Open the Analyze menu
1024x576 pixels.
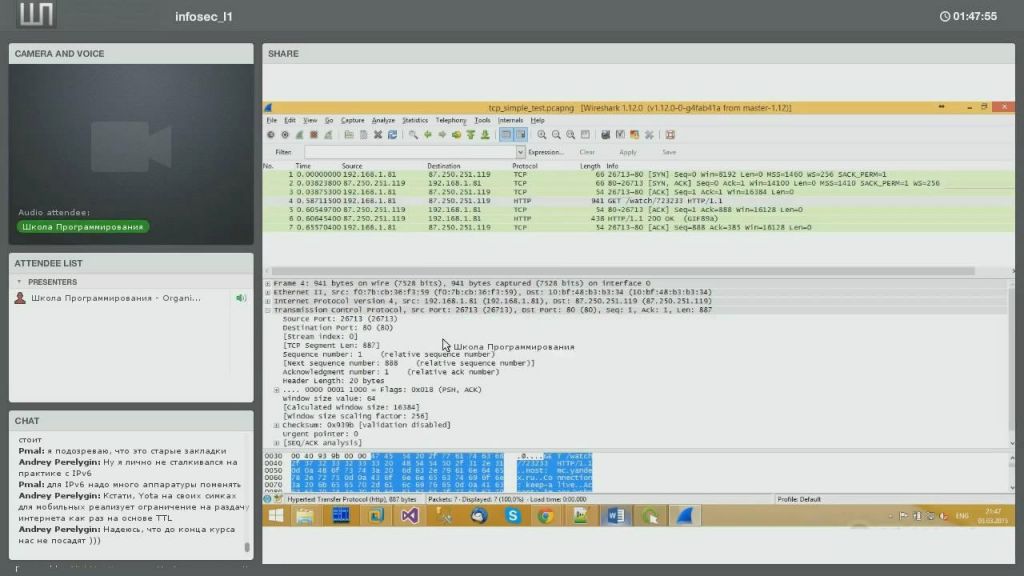383,120
